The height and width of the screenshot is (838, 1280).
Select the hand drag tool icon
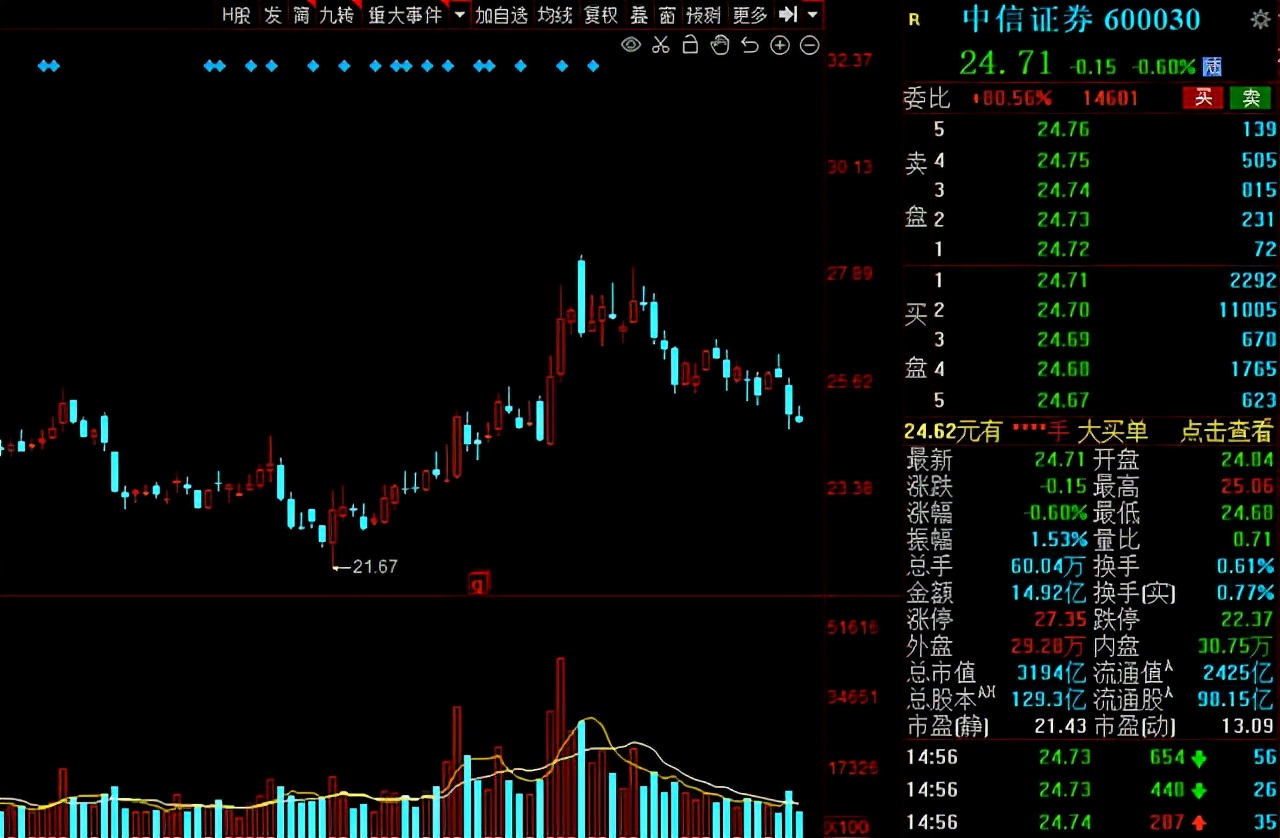point(719,45)
